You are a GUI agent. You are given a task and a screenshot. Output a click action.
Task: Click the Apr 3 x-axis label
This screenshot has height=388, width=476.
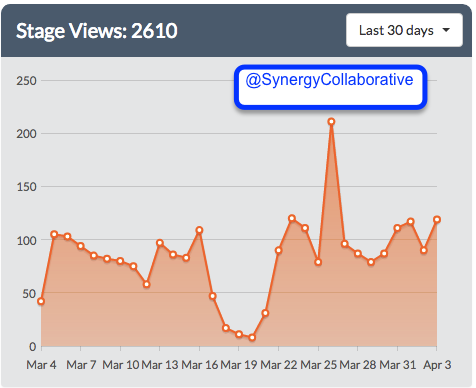(437, 365)
